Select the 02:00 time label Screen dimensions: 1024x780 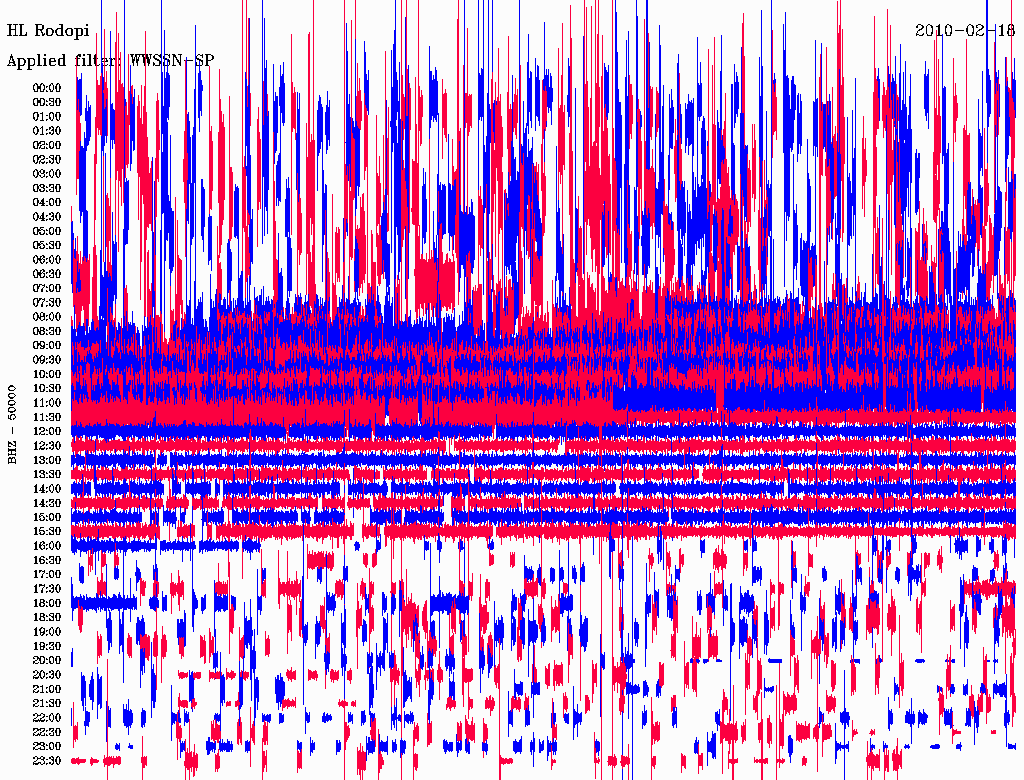(x=47, y=146)
